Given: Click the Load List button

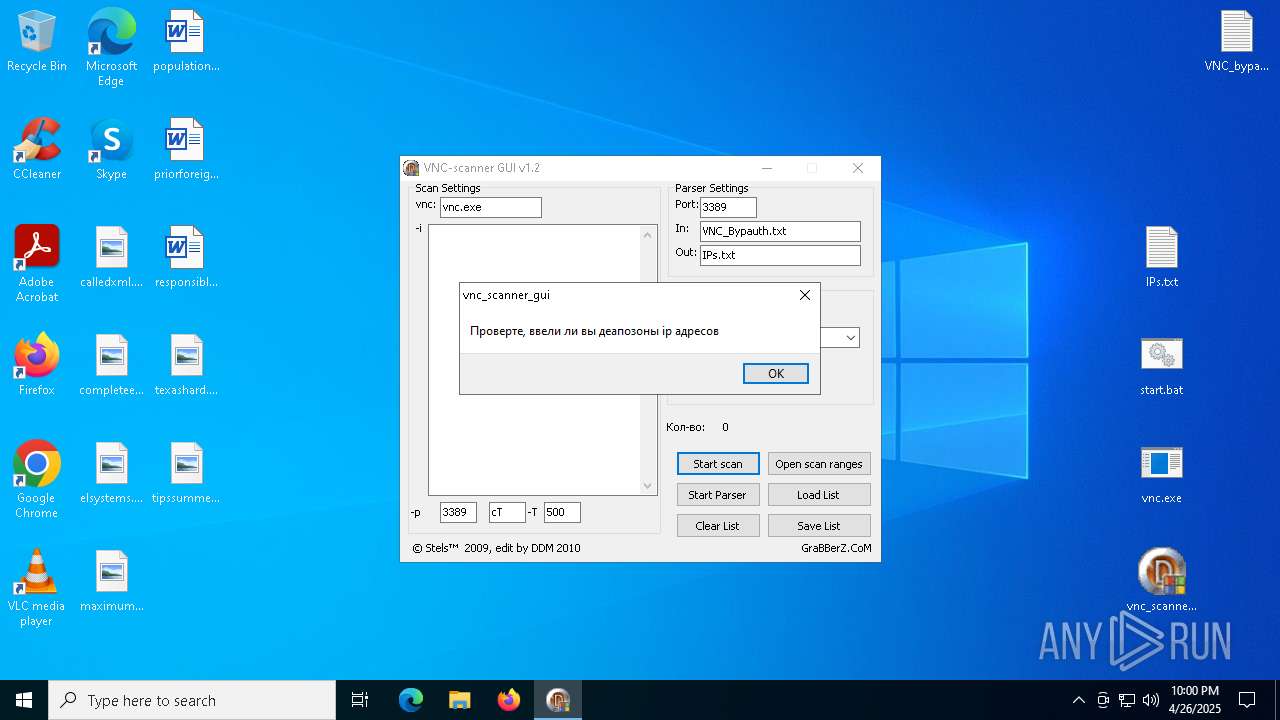Looking at the screenshot, I should coord(819,495).
